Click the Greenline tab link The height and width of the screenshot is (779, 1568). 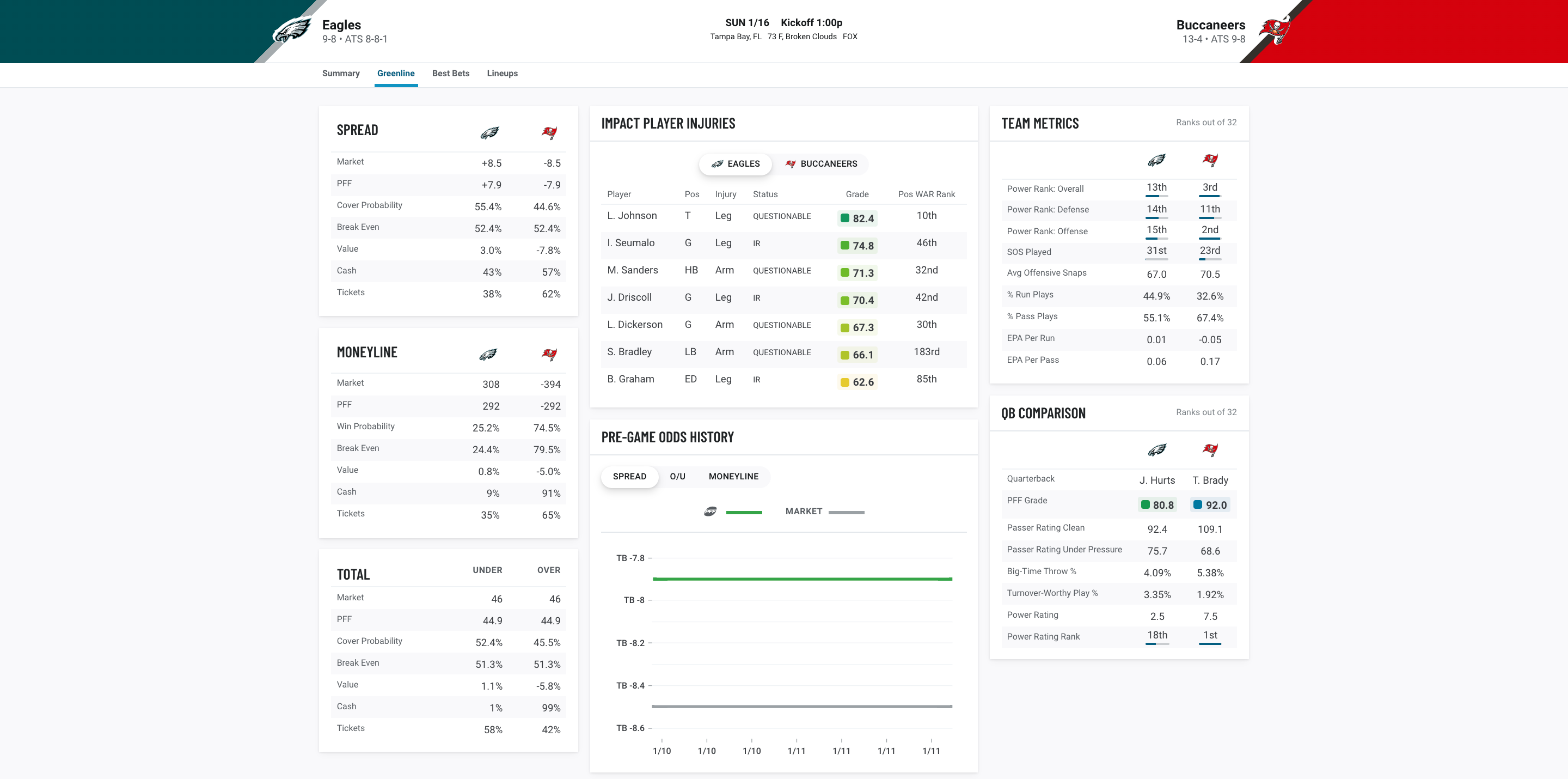coord(396,72)
